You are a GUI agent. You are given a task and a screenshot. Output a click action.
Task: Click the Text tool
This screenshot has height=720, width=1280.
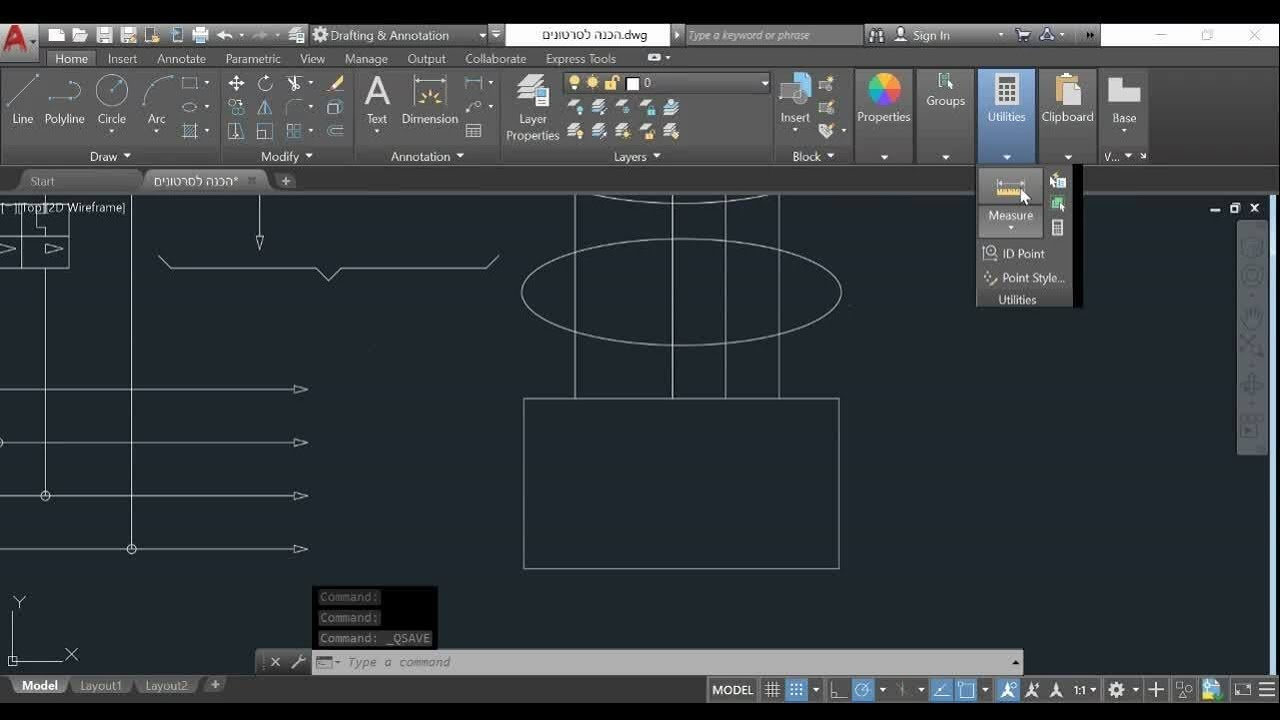377,100
